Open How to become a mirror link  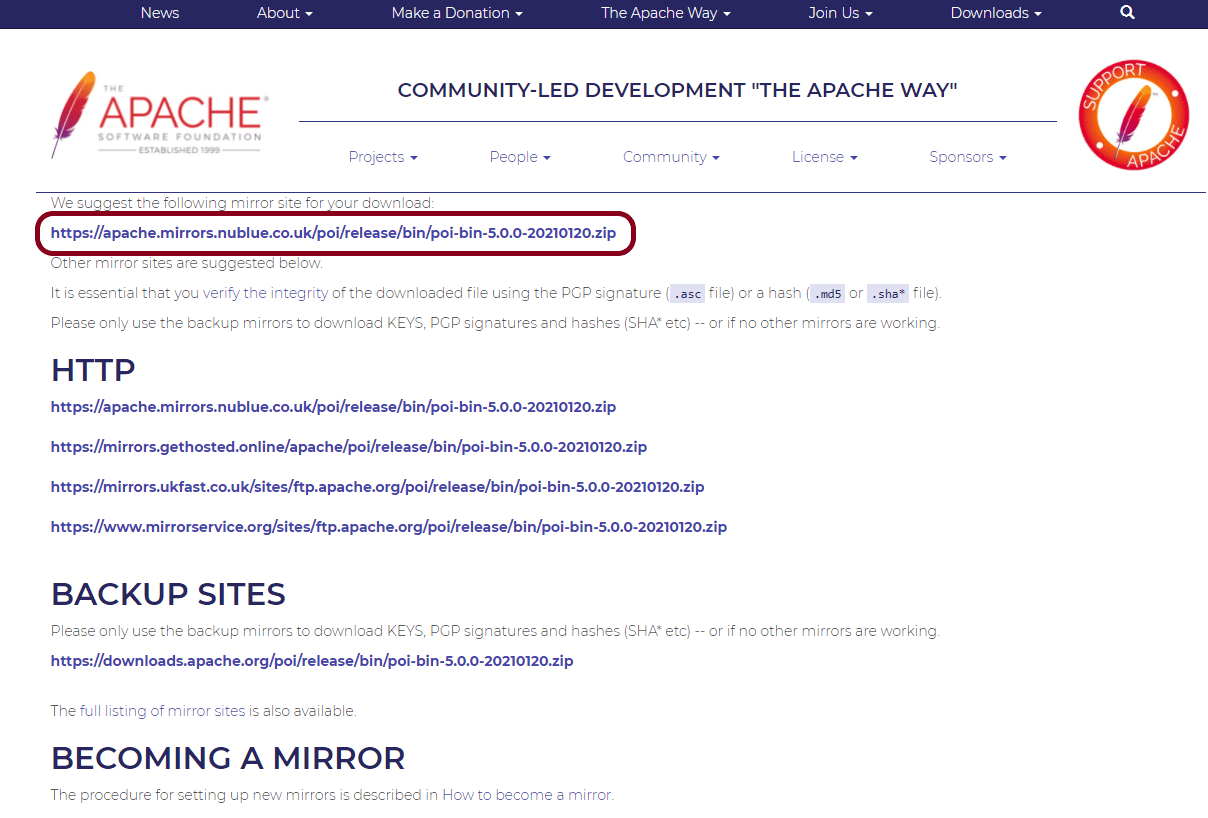click(526, 795)
